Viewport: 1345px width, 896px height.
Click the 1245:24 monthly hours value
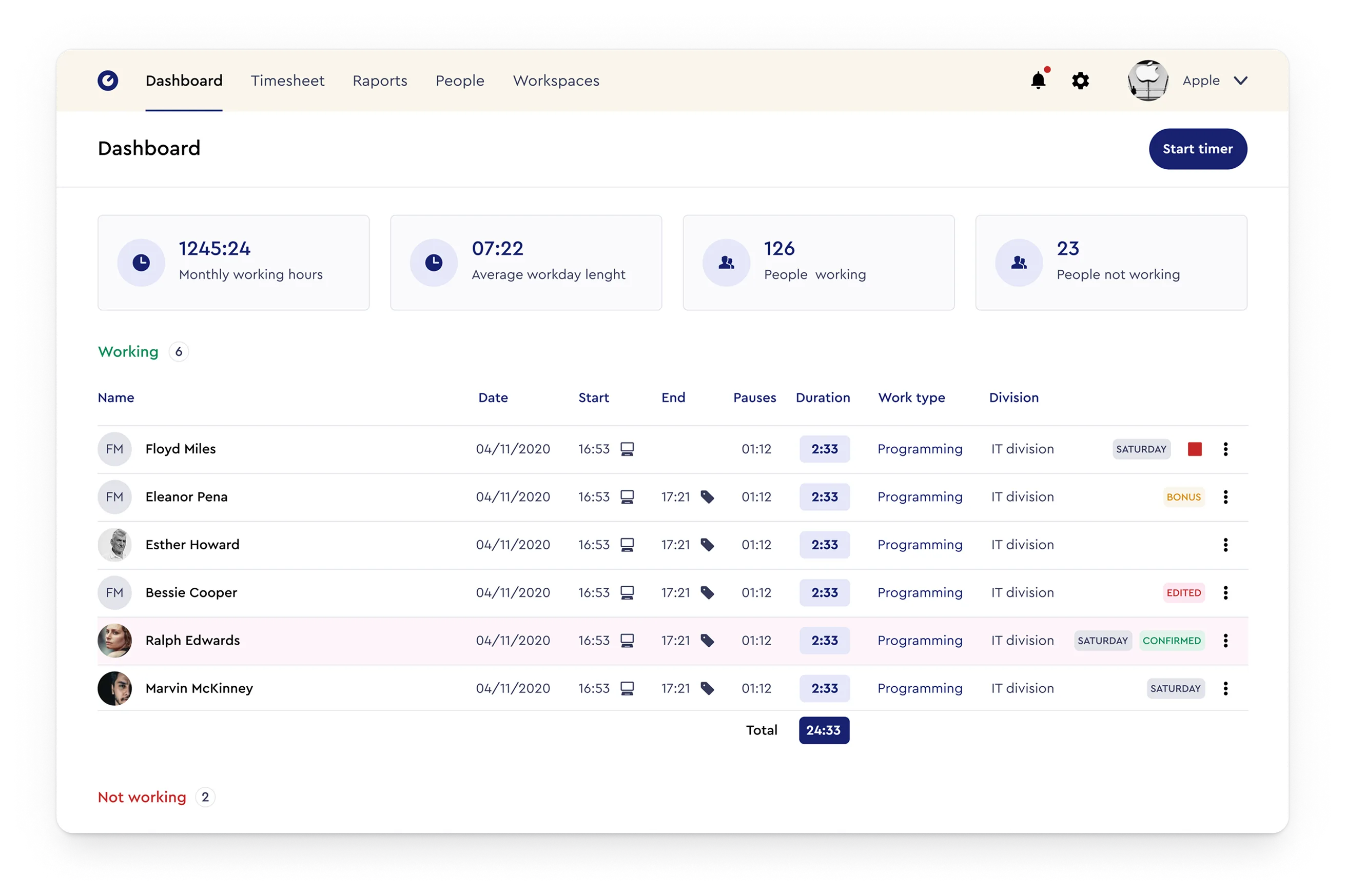[215, 248]
